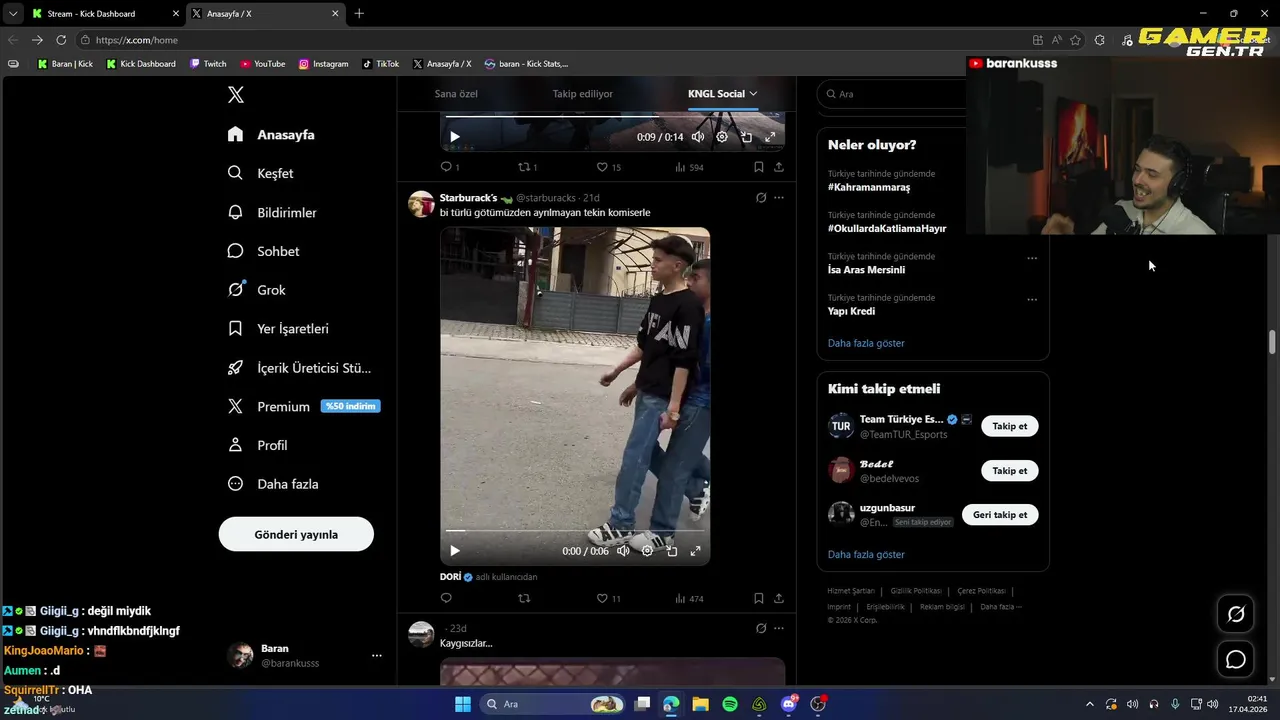Screen dimensions: 1280x720
Task: Open Spotify from taskbar
Action: (730, 704)
